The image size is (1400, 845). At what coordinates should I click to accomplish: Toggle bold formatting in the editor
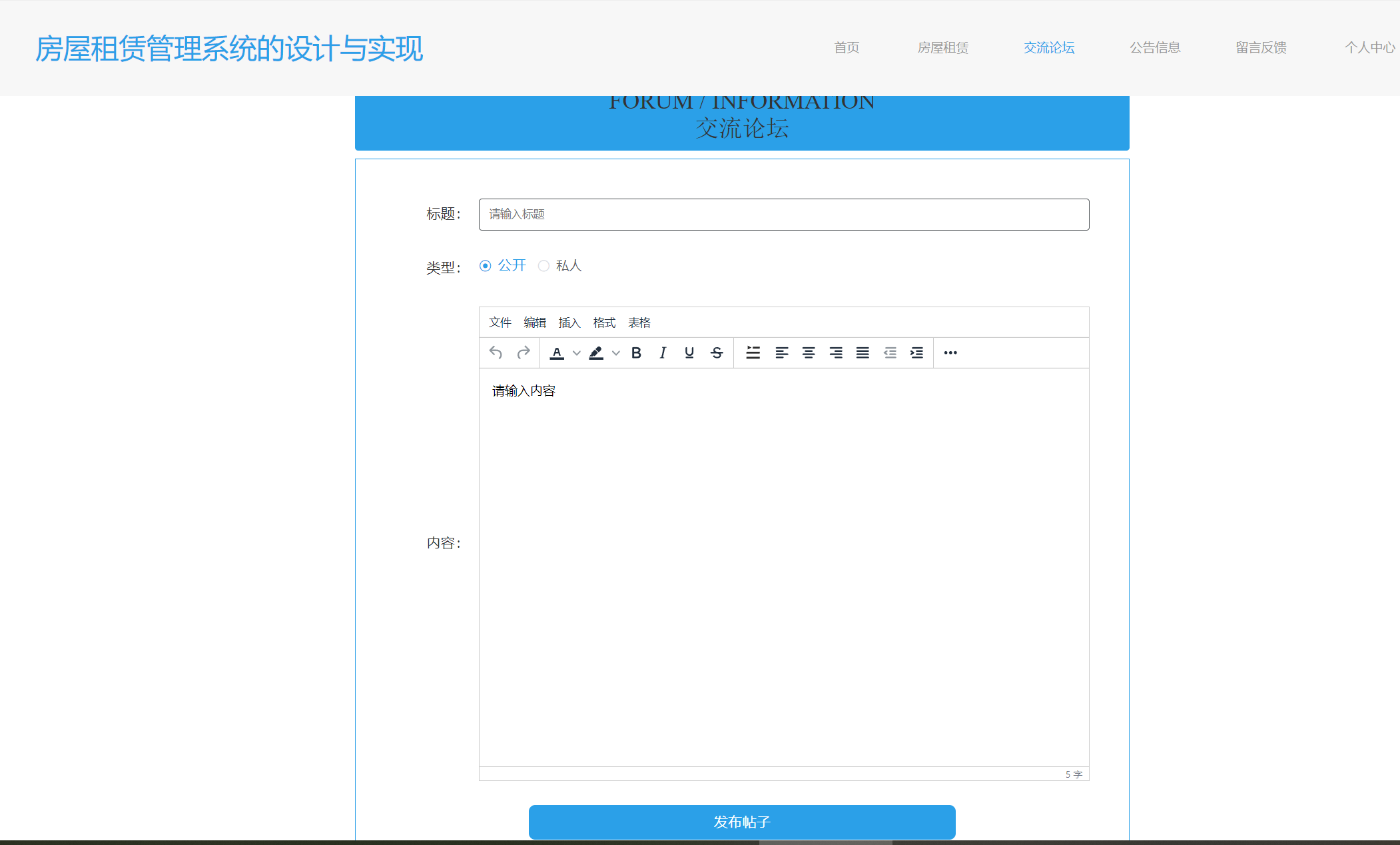636,353
